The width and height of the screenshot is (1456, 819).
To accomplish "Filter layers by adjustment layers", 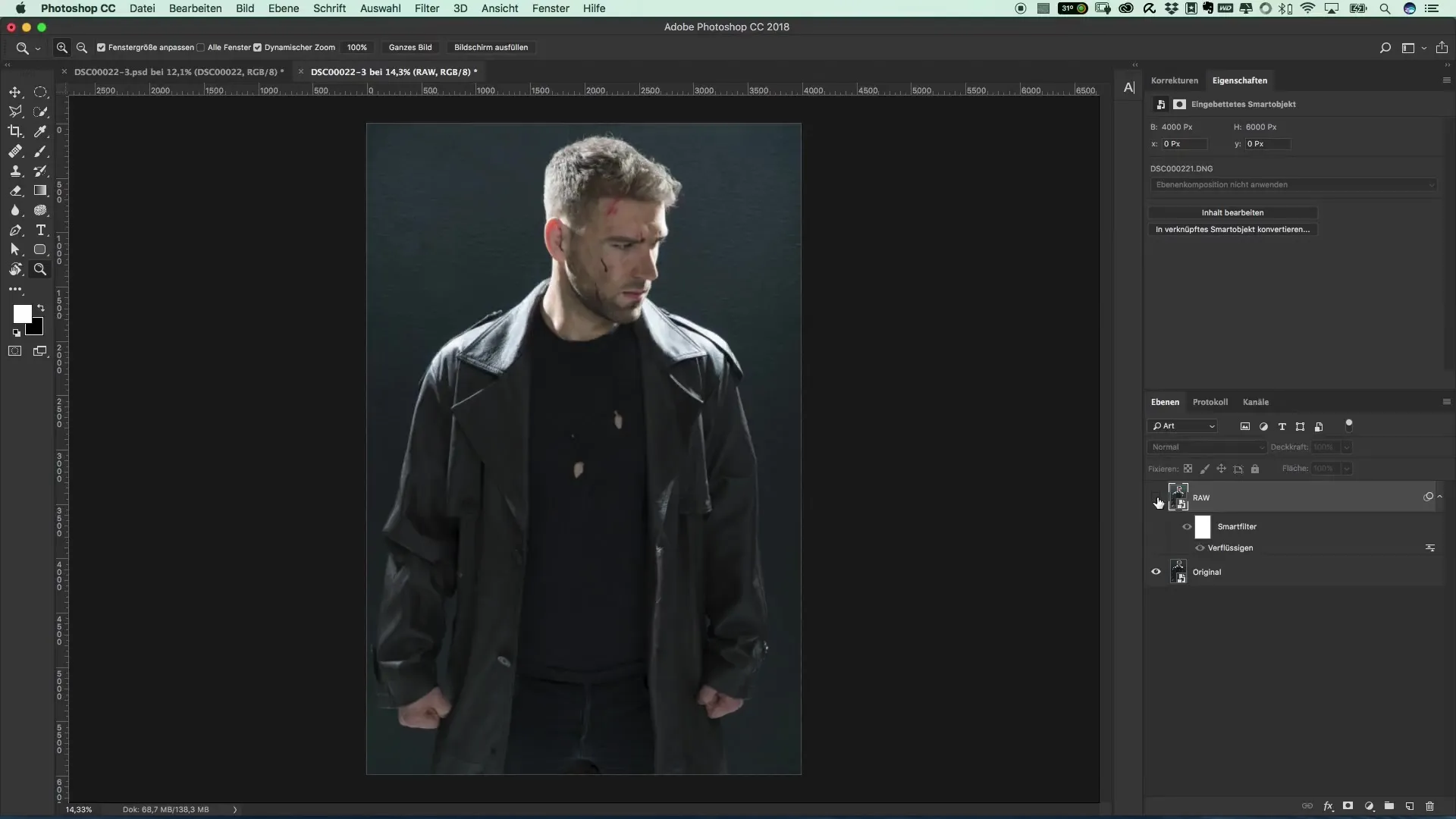I will (x=1263, y=427).
